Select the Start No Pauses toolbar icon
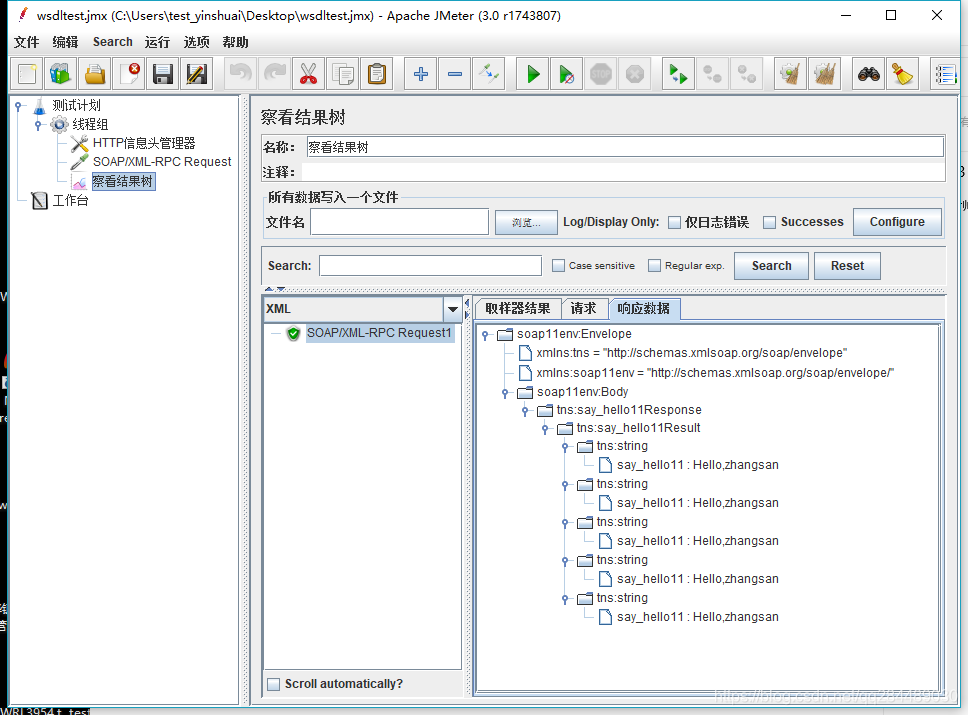 [567, 73]
